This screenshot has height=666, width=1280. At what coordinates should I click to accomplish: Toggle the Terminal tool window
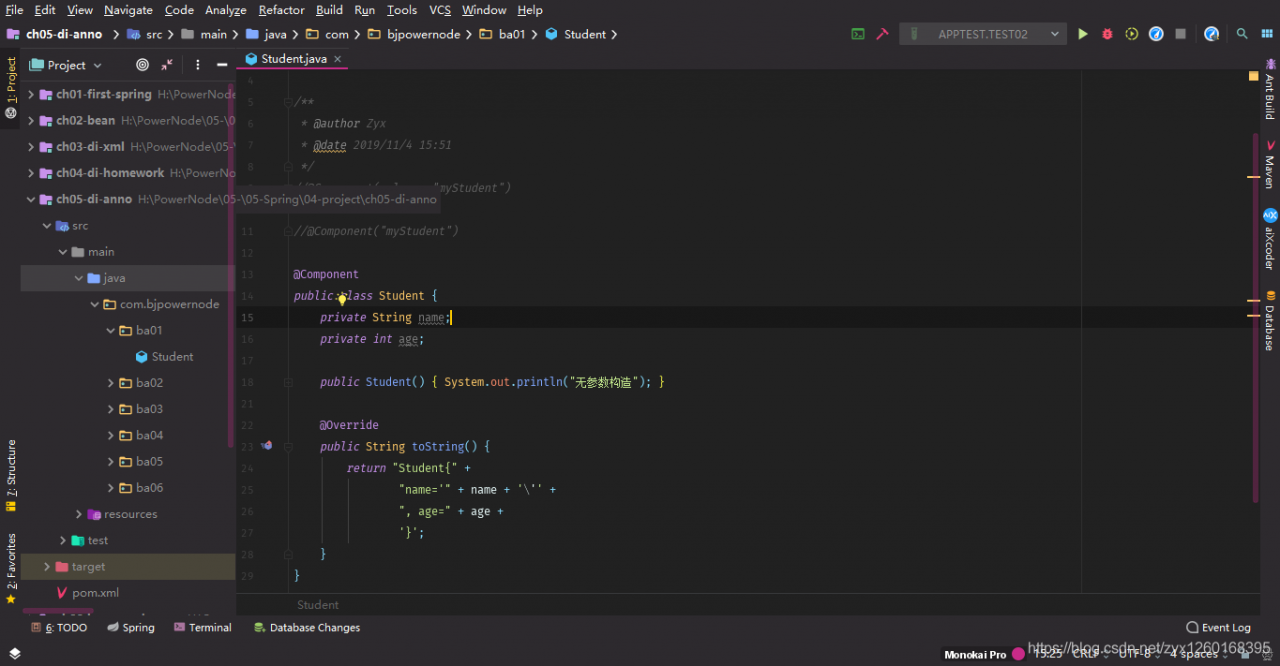pos(203,628)
